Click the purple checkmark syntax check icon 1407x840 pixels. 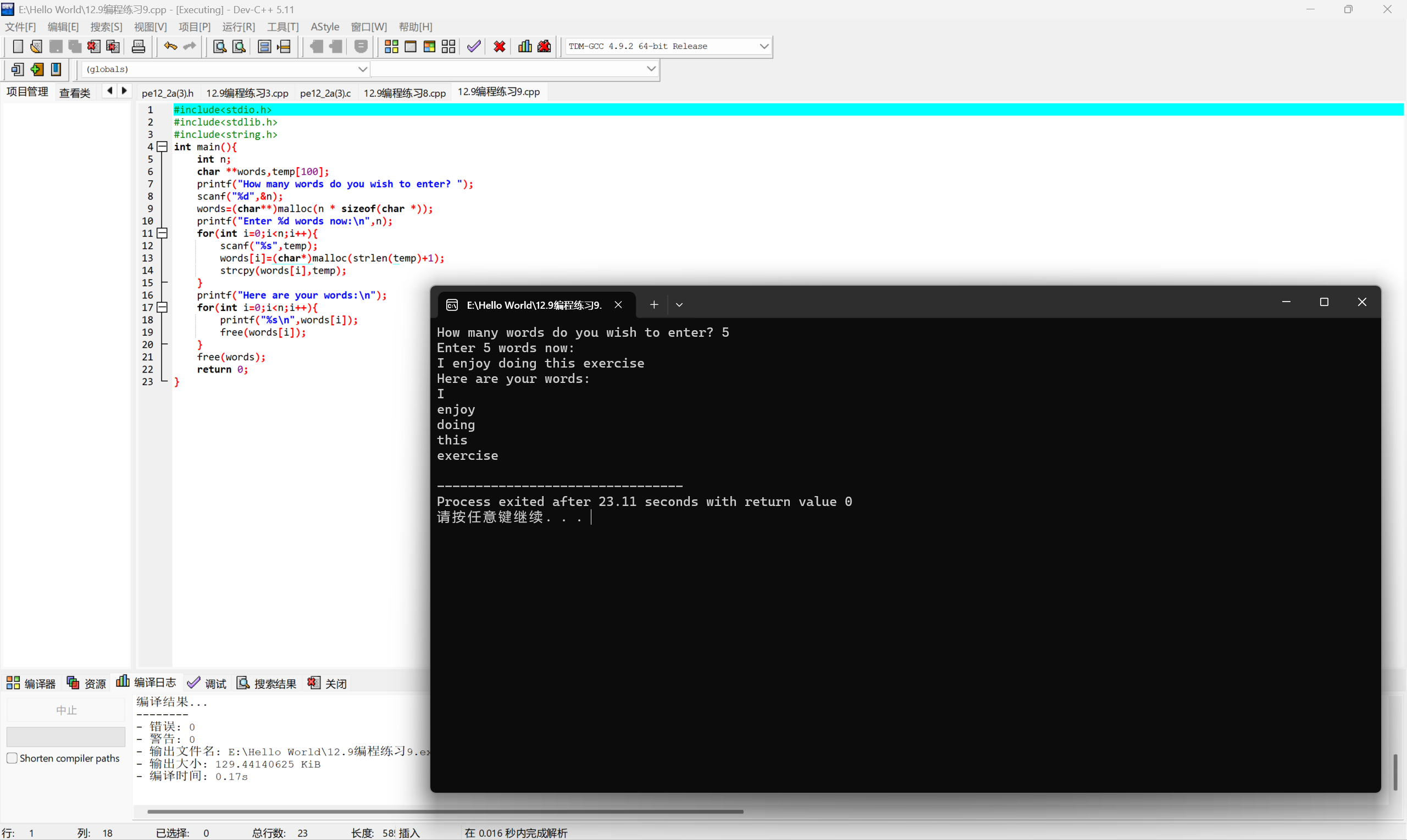click(x=474, y=46)
